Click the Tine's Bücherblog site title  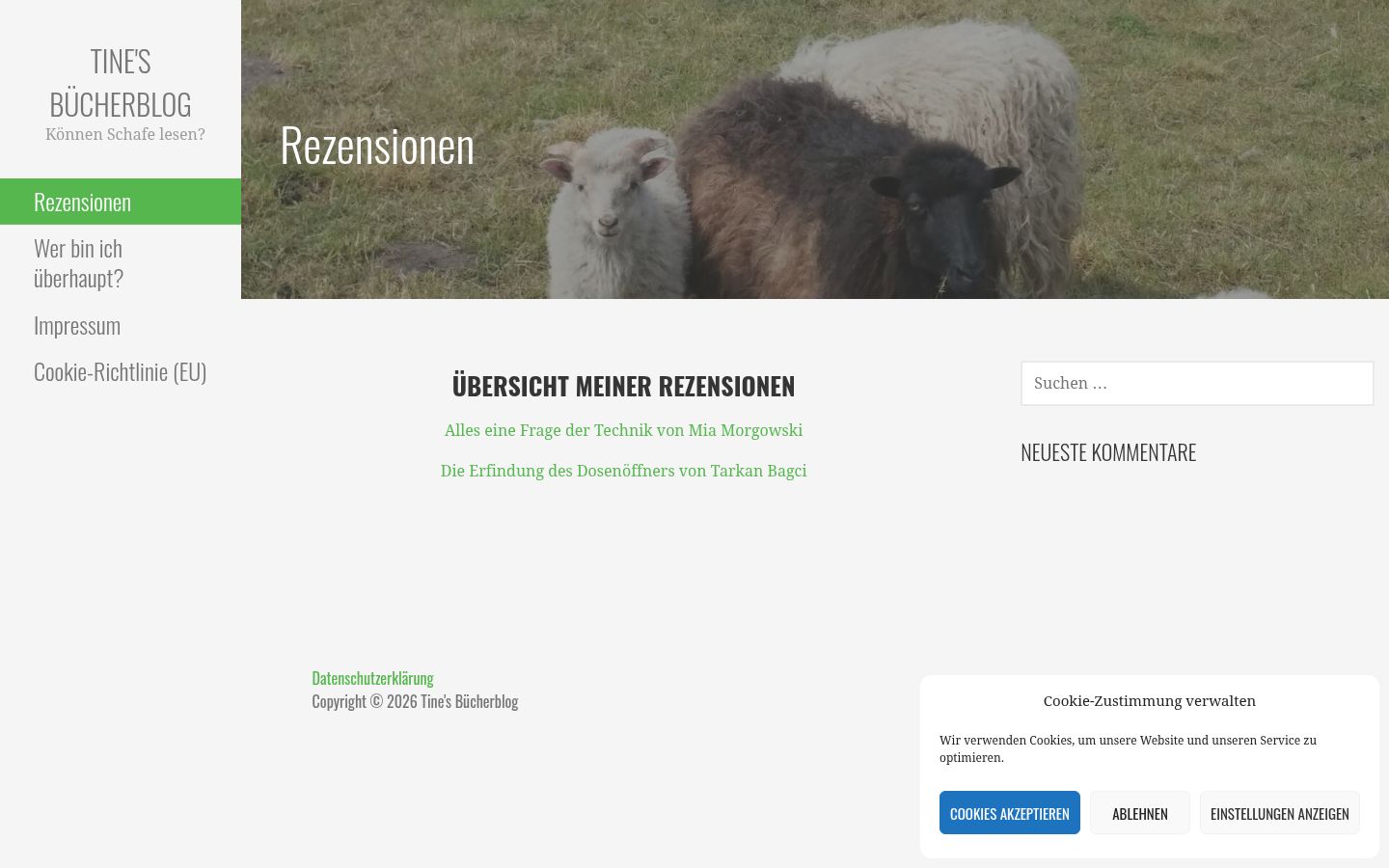point(121,82)
